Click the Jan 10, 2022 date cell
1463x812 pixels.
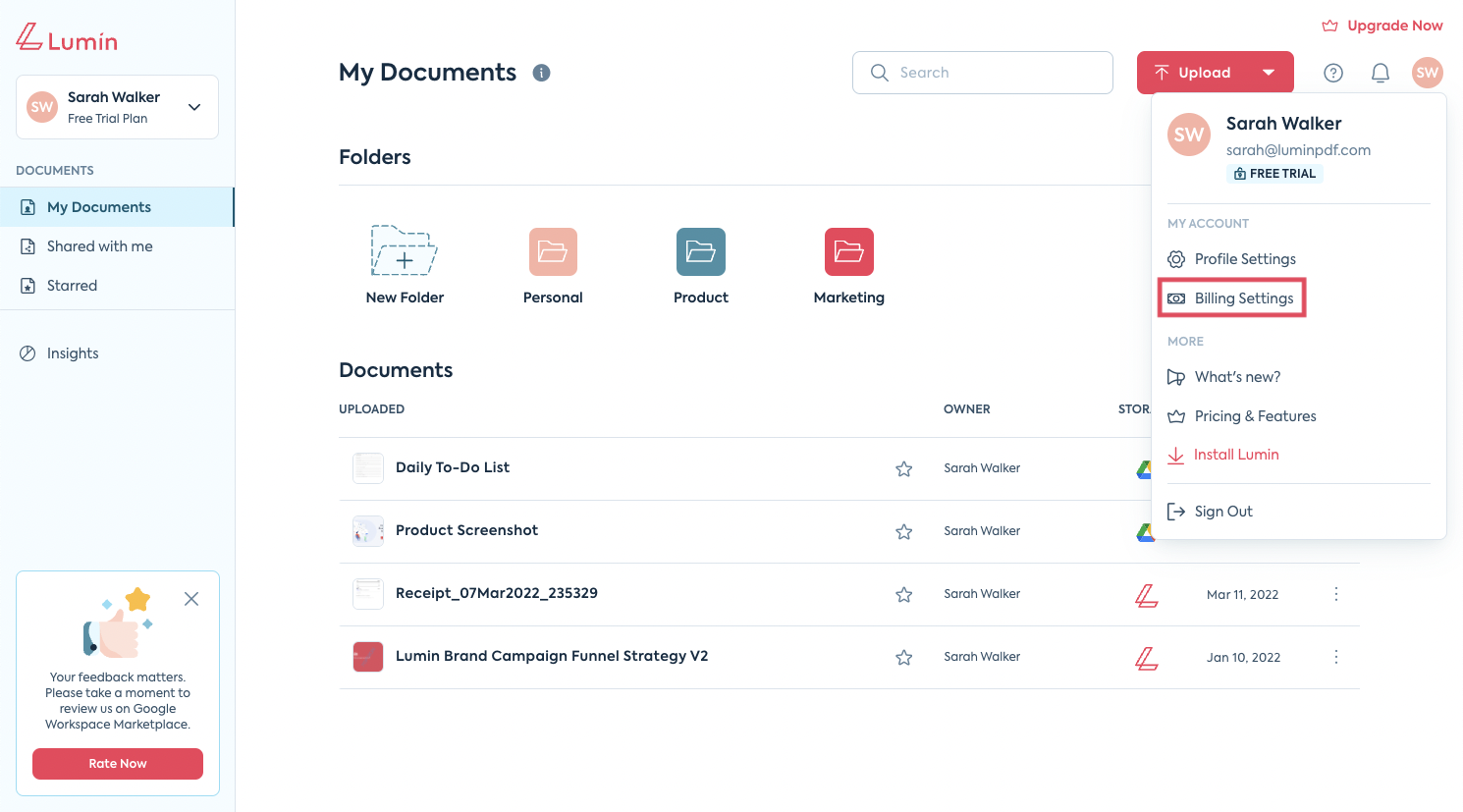pos(1243,658)
